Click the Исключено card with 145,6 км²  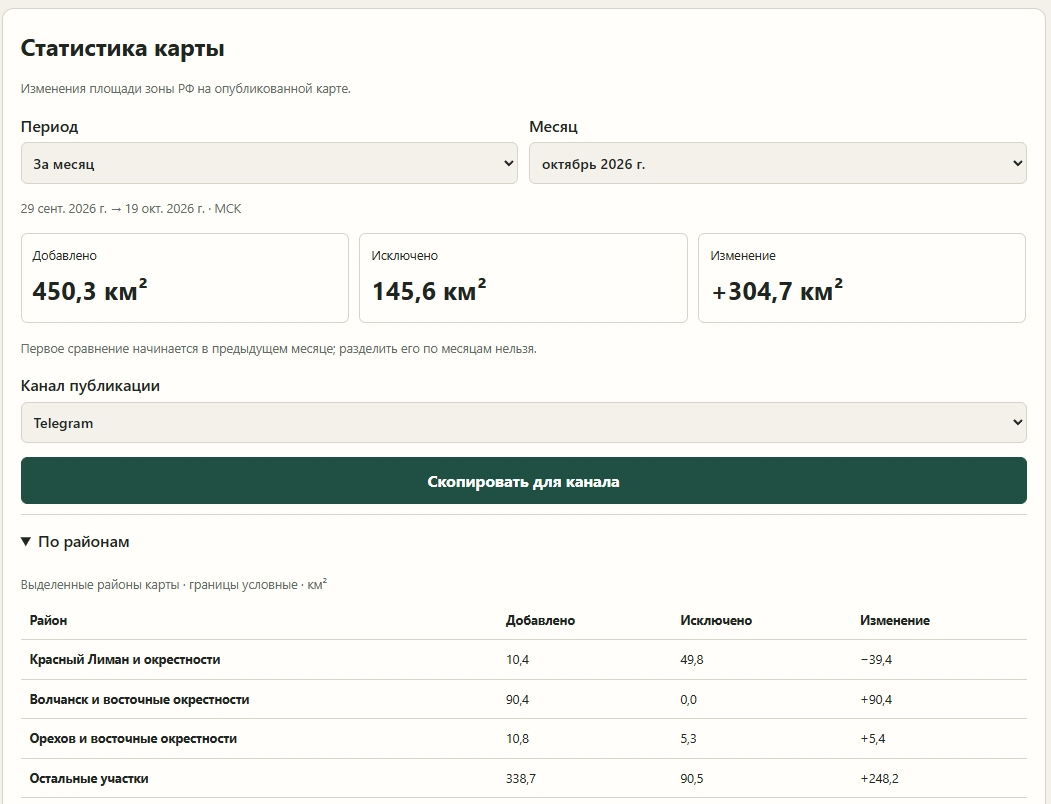[x=523, y=278]
